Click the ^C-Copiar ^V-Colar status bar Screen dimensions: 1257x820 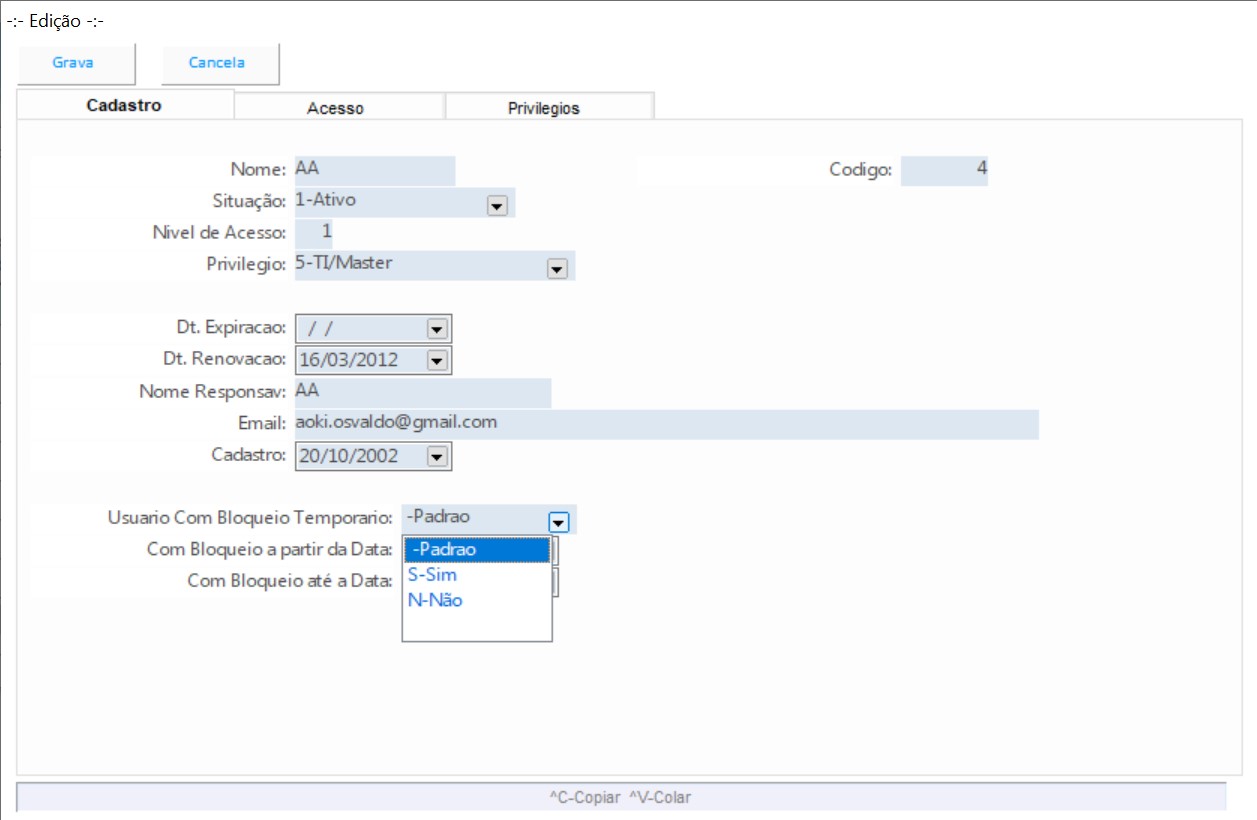coord(620,797)
